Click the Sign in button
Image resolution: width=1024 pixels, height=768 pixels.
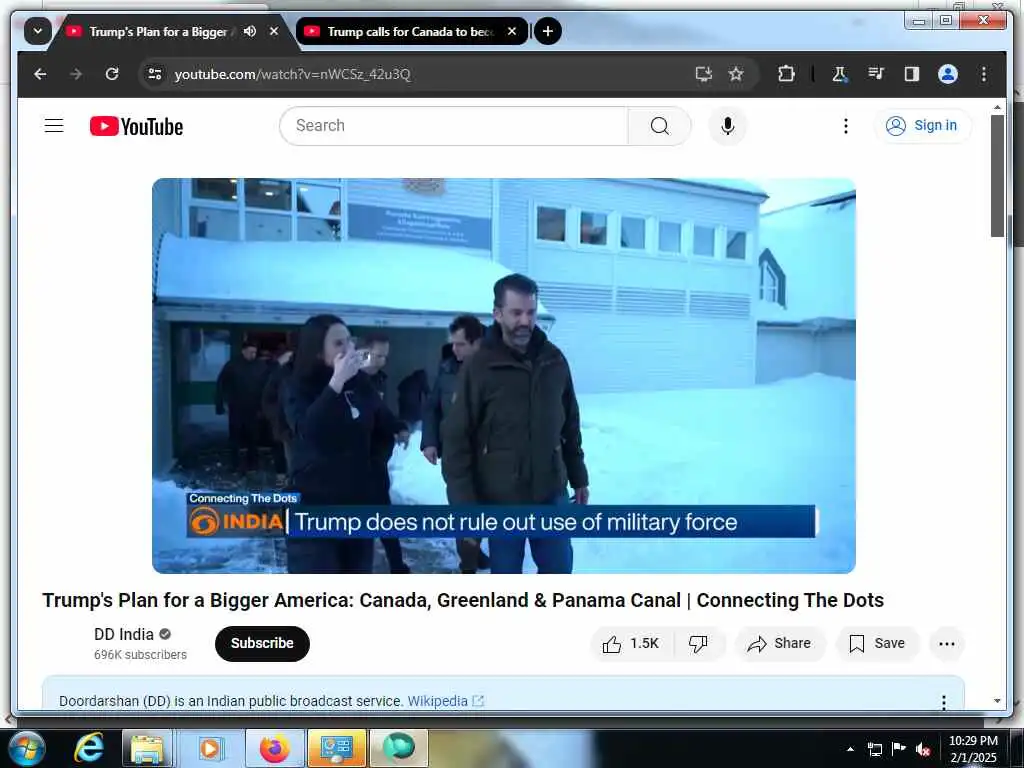click(x=923, y=125)
